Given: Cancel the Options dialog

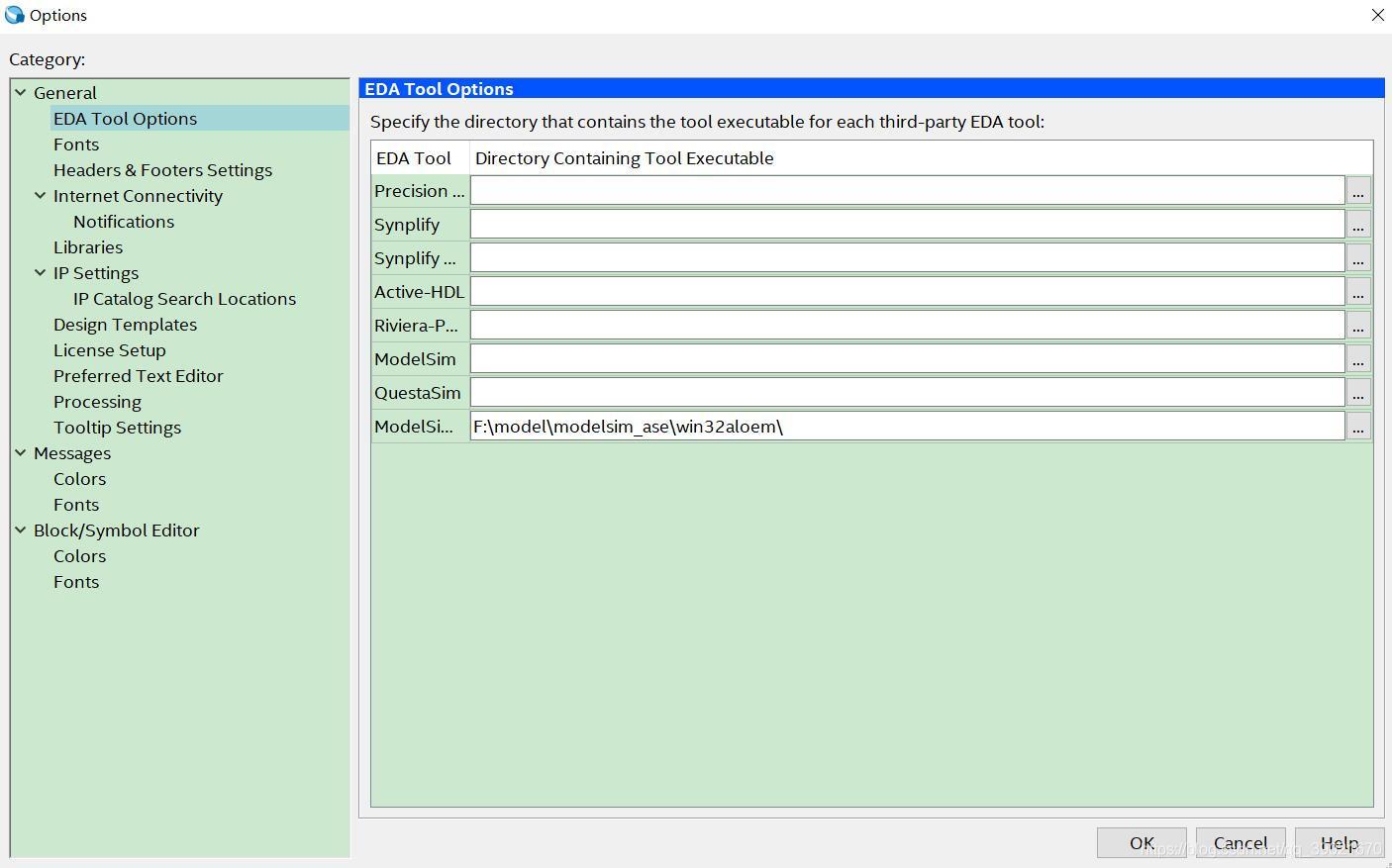Looking at the screenshot, I should [x=1241, y=842].
